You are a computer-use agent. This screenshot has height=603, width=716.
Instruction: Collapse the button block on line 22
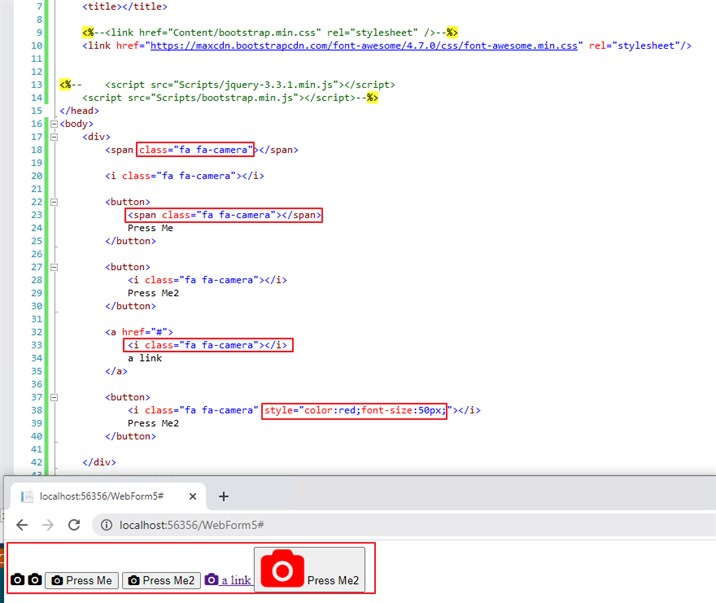pyautogui.click(x=54, y=202)
